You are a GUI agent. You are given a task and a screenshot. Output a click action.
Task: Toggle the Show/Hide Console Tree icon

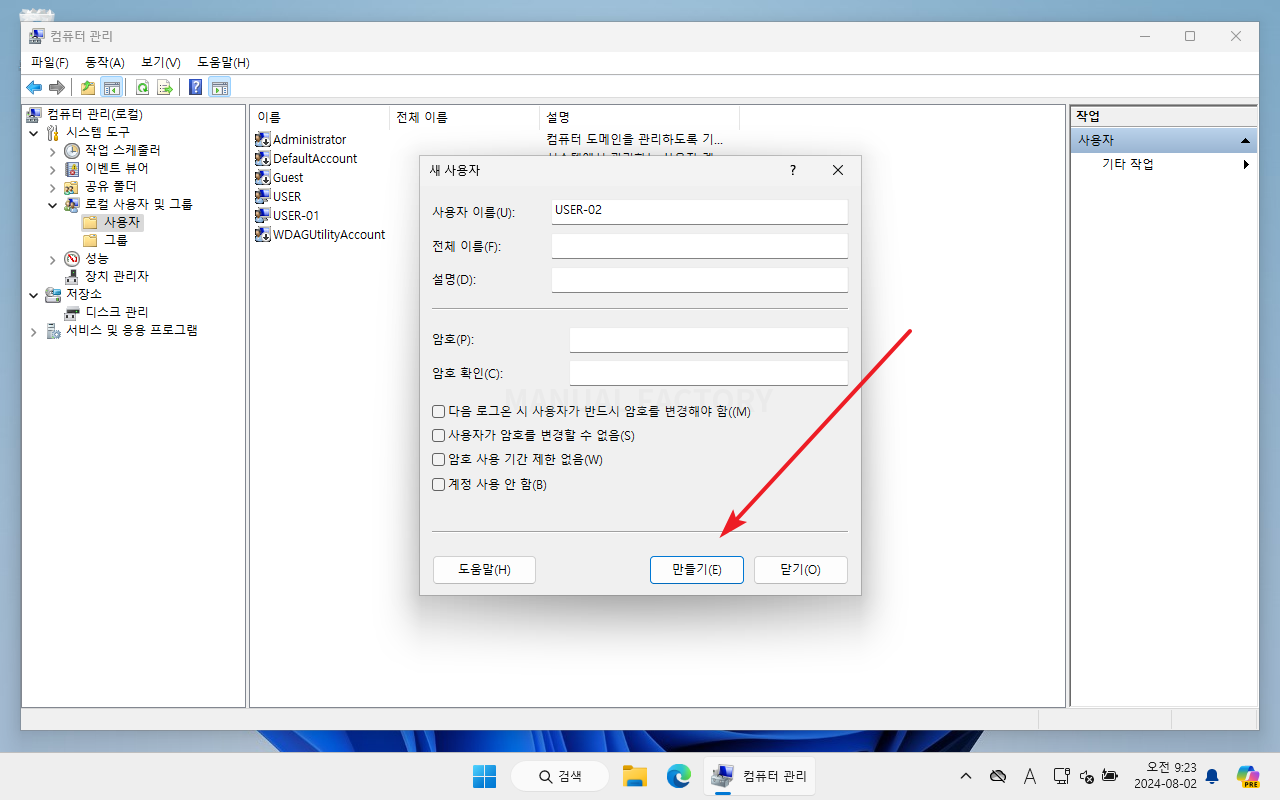(112, 87)
